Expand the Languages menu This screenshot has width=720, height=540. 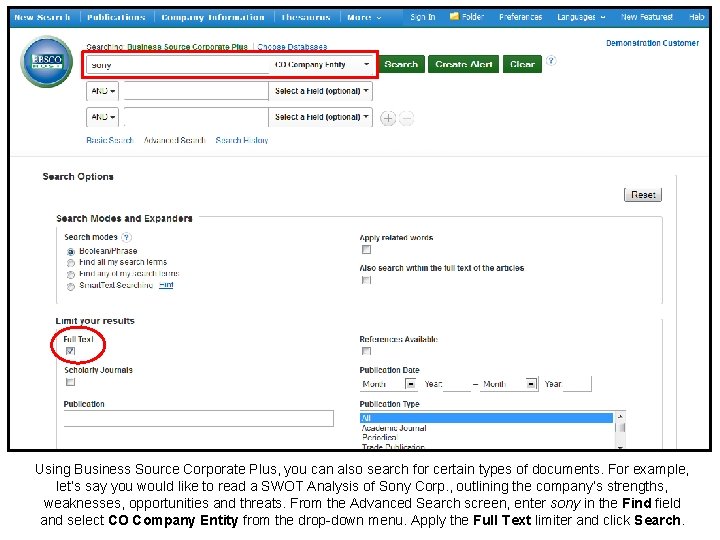tap(581, 17)
